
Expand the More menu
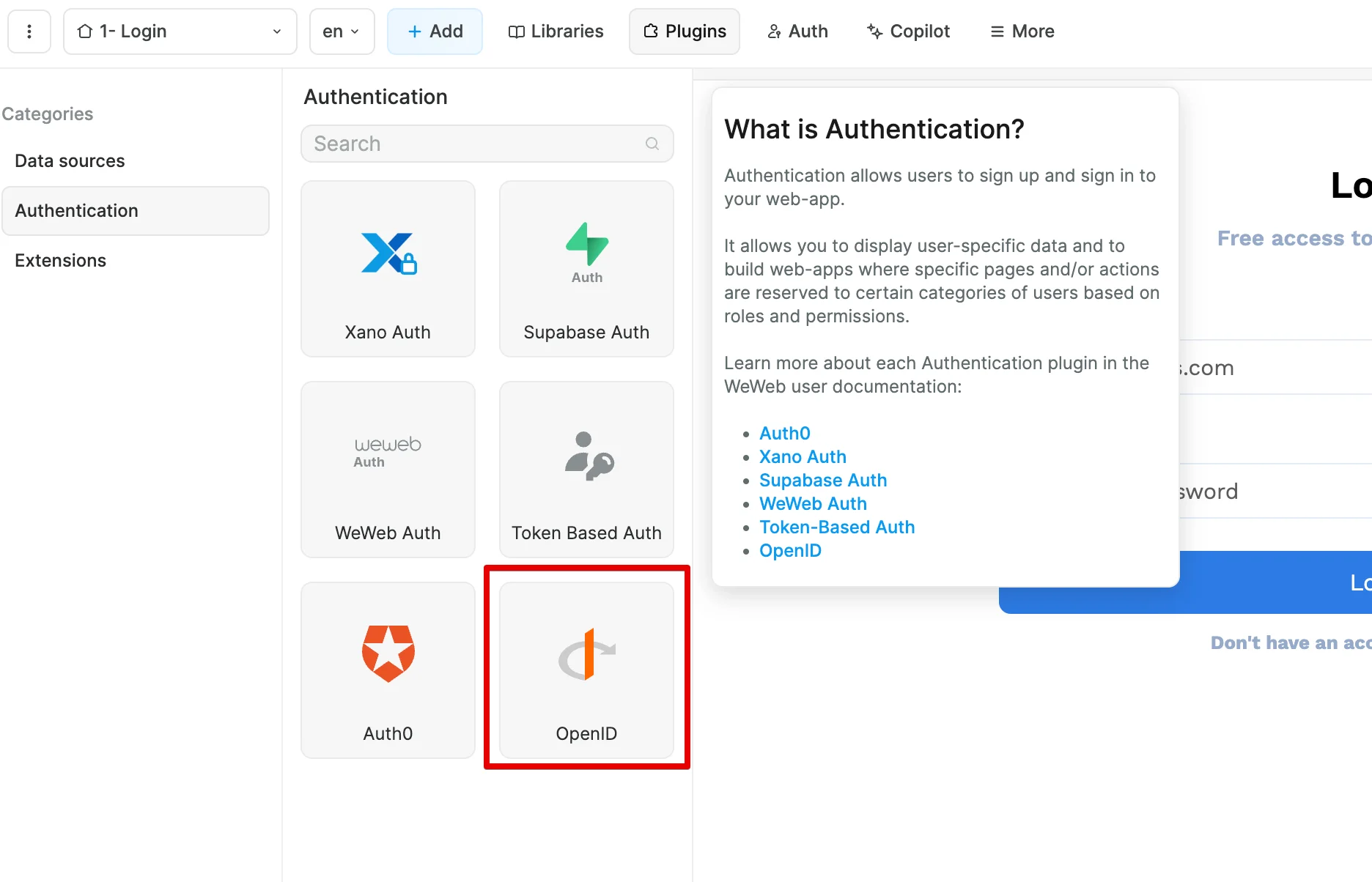(1021, 31)
